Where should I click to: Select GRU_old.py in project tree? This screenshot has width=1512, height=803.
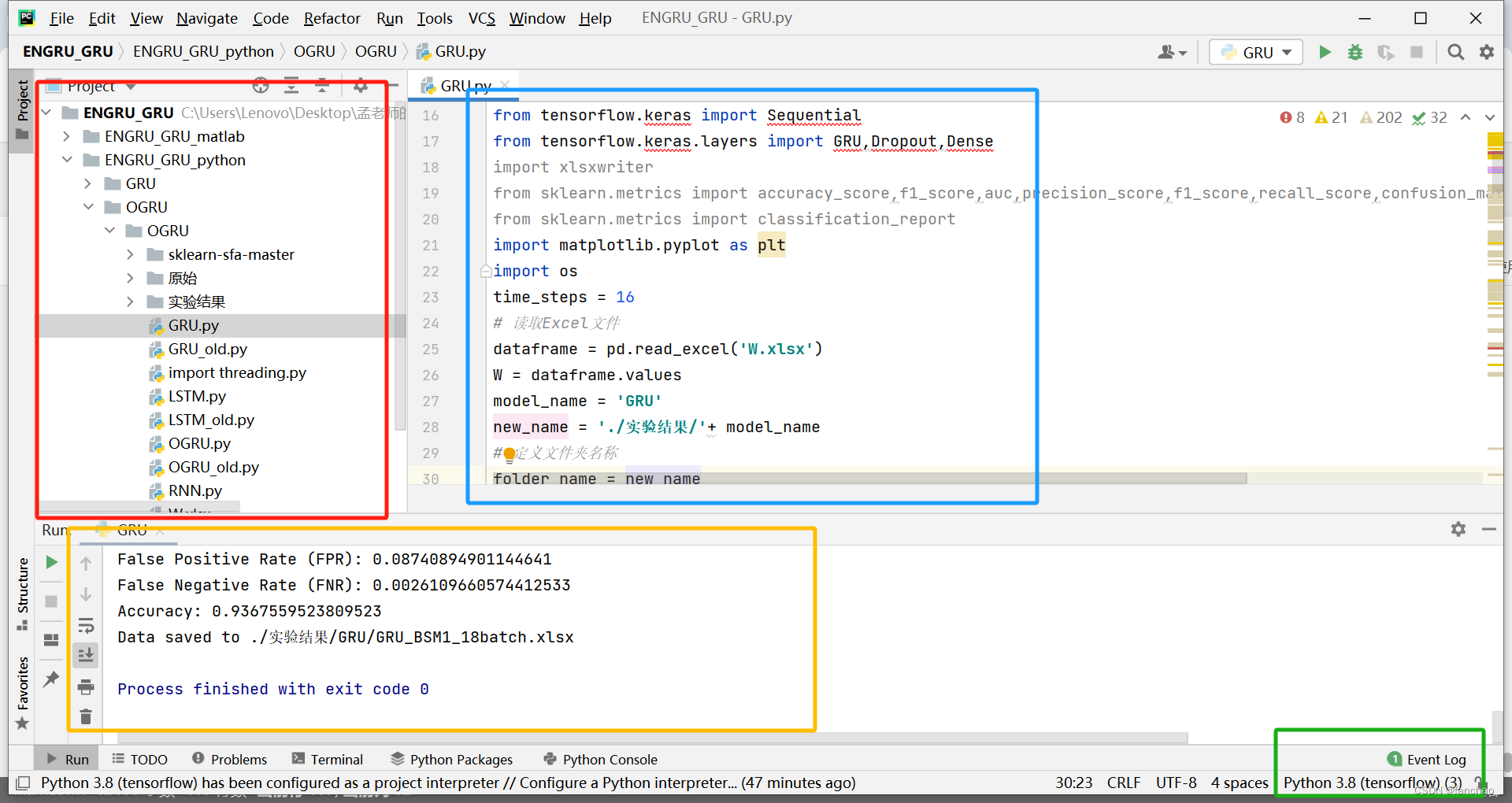207,349
